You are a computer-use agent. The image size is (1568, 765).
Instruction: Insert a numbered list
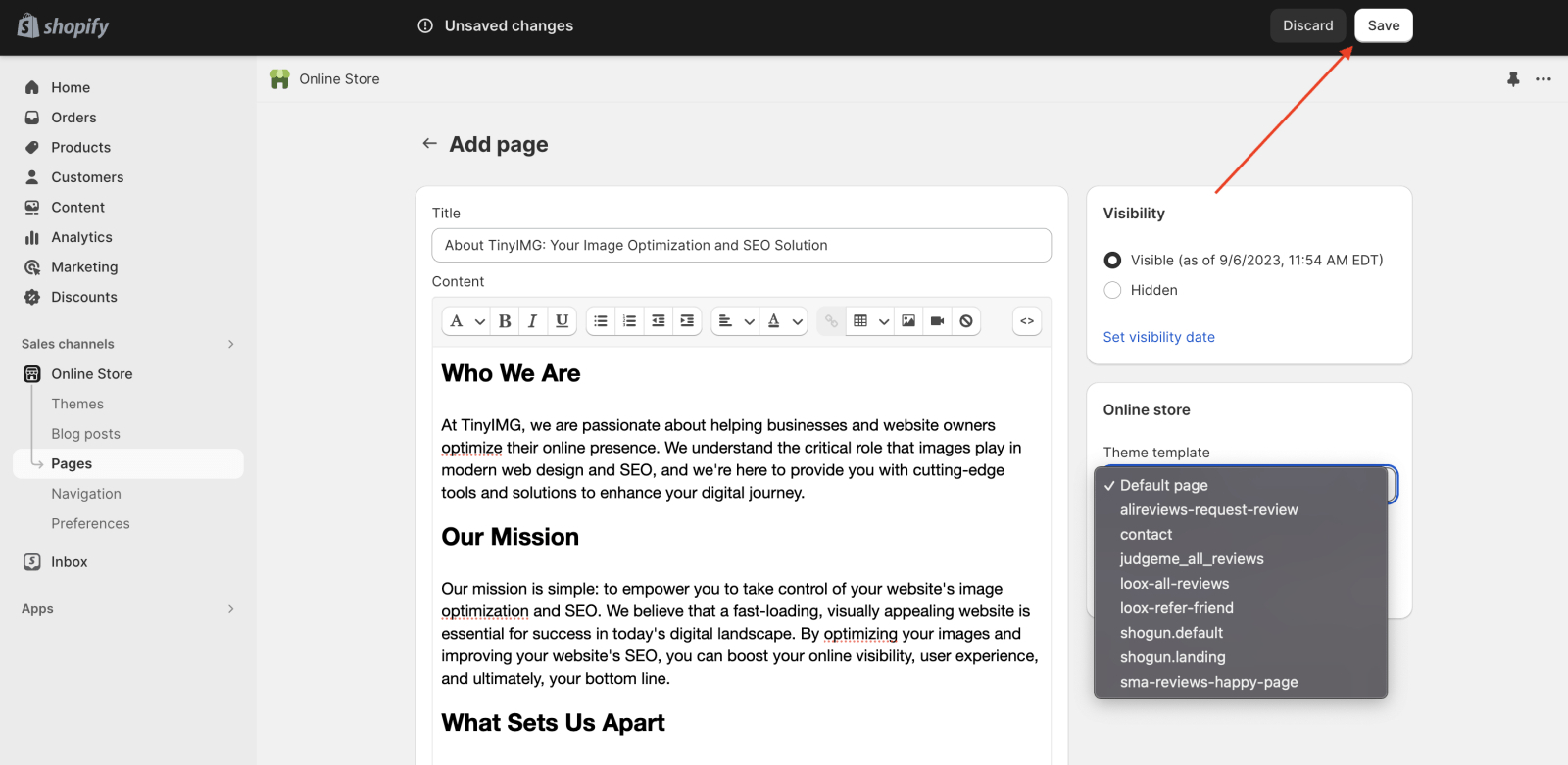point(629,321)
